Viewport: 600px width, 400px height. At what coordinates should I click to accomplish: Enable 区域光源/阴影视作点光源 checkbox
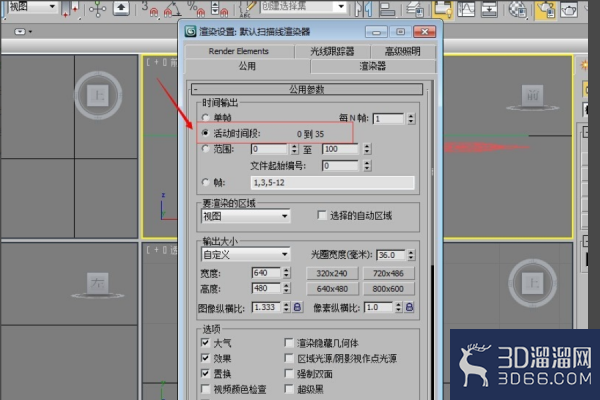coord(289,358)
